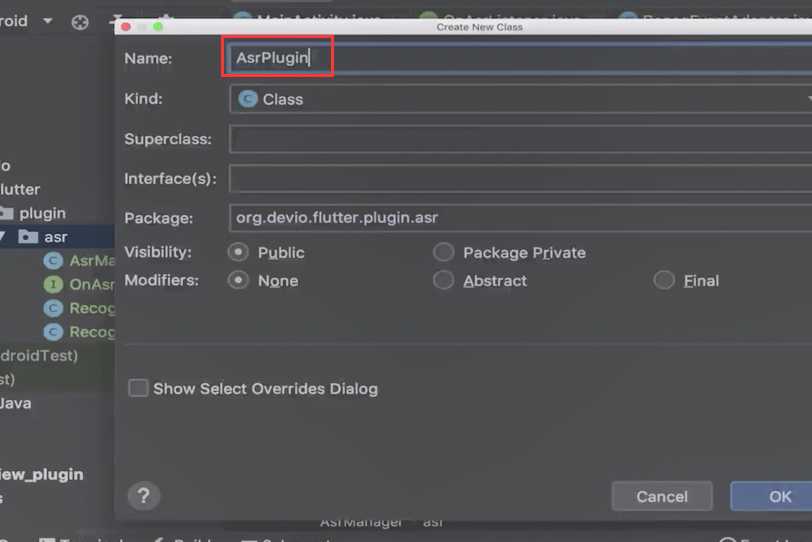
Task: Select Public visibility radio button
Action: point(238,252)
